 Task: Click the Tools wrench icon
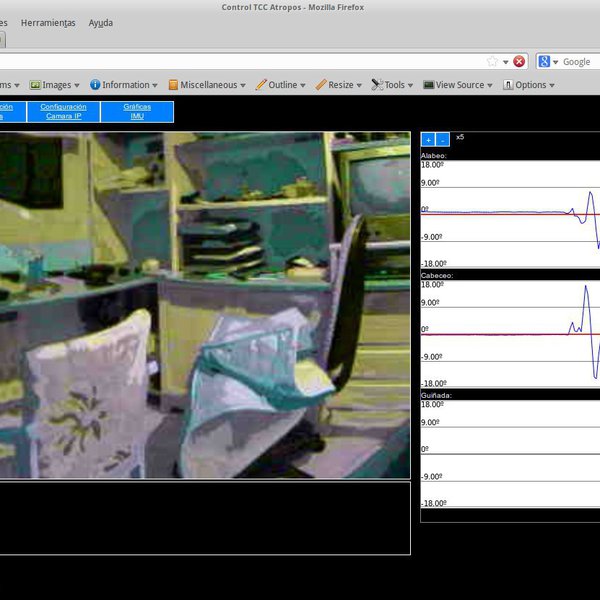(377, 85)
